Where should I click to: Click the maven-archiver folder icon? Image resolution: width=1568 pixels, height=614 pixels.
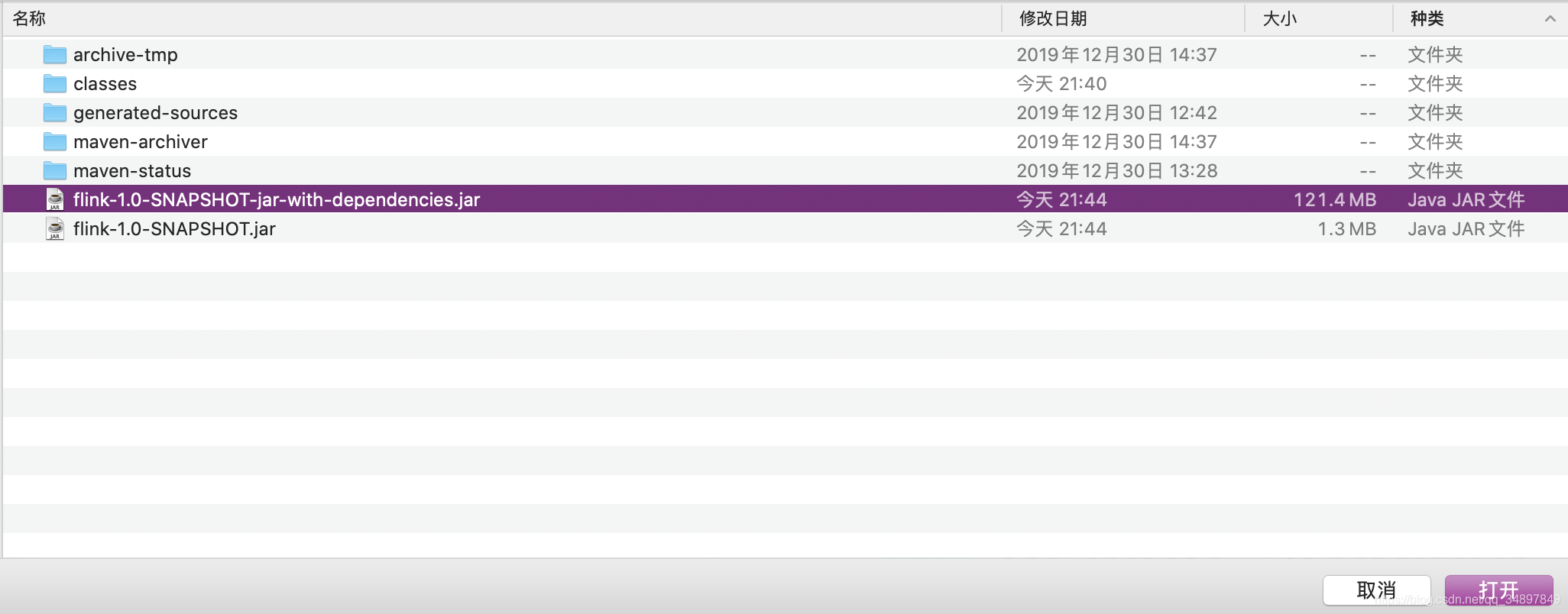tap(55, 141)
